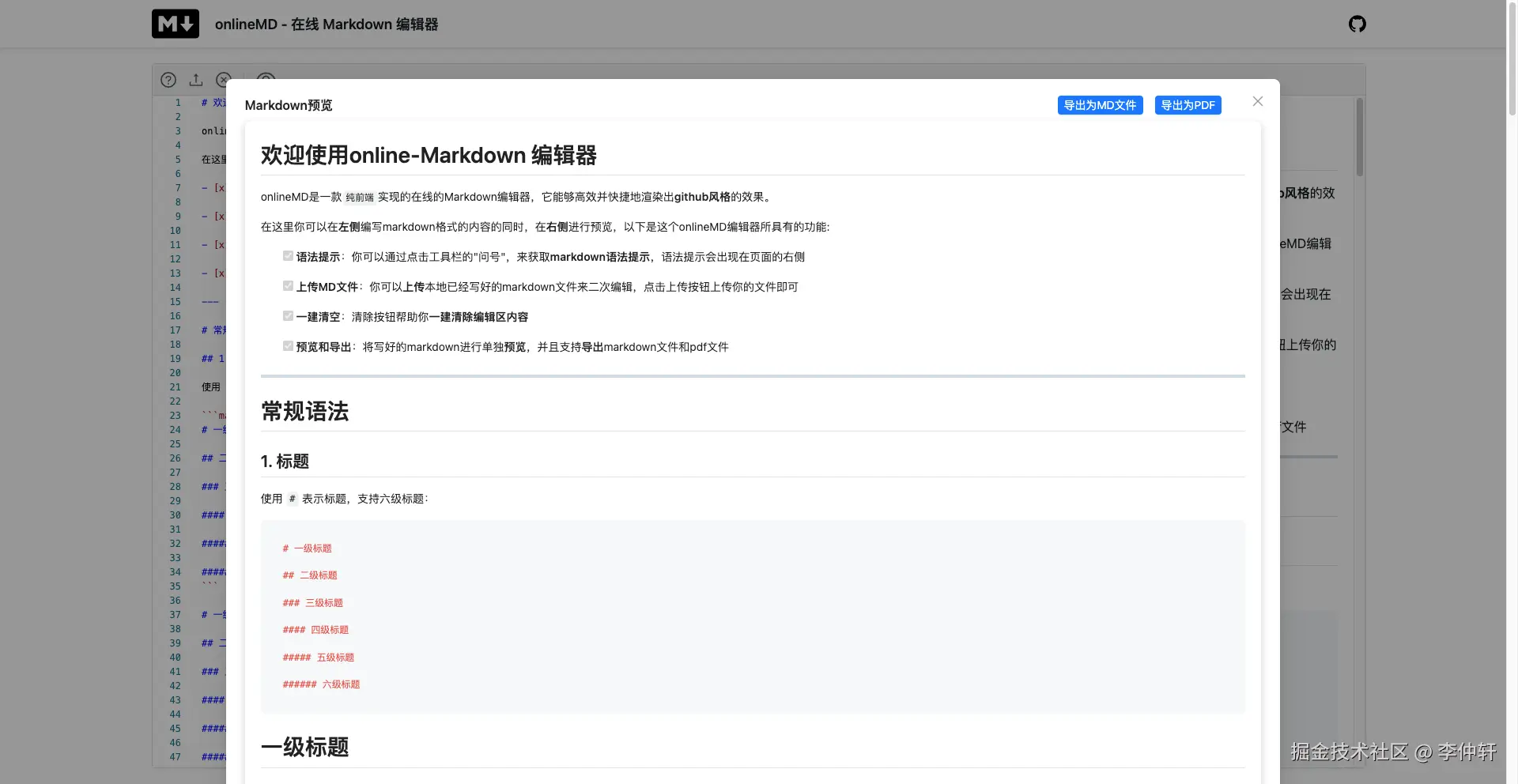
Task: Click the #### 四级标题 code line
Action: pyautogui.click(x=315, y=630)
